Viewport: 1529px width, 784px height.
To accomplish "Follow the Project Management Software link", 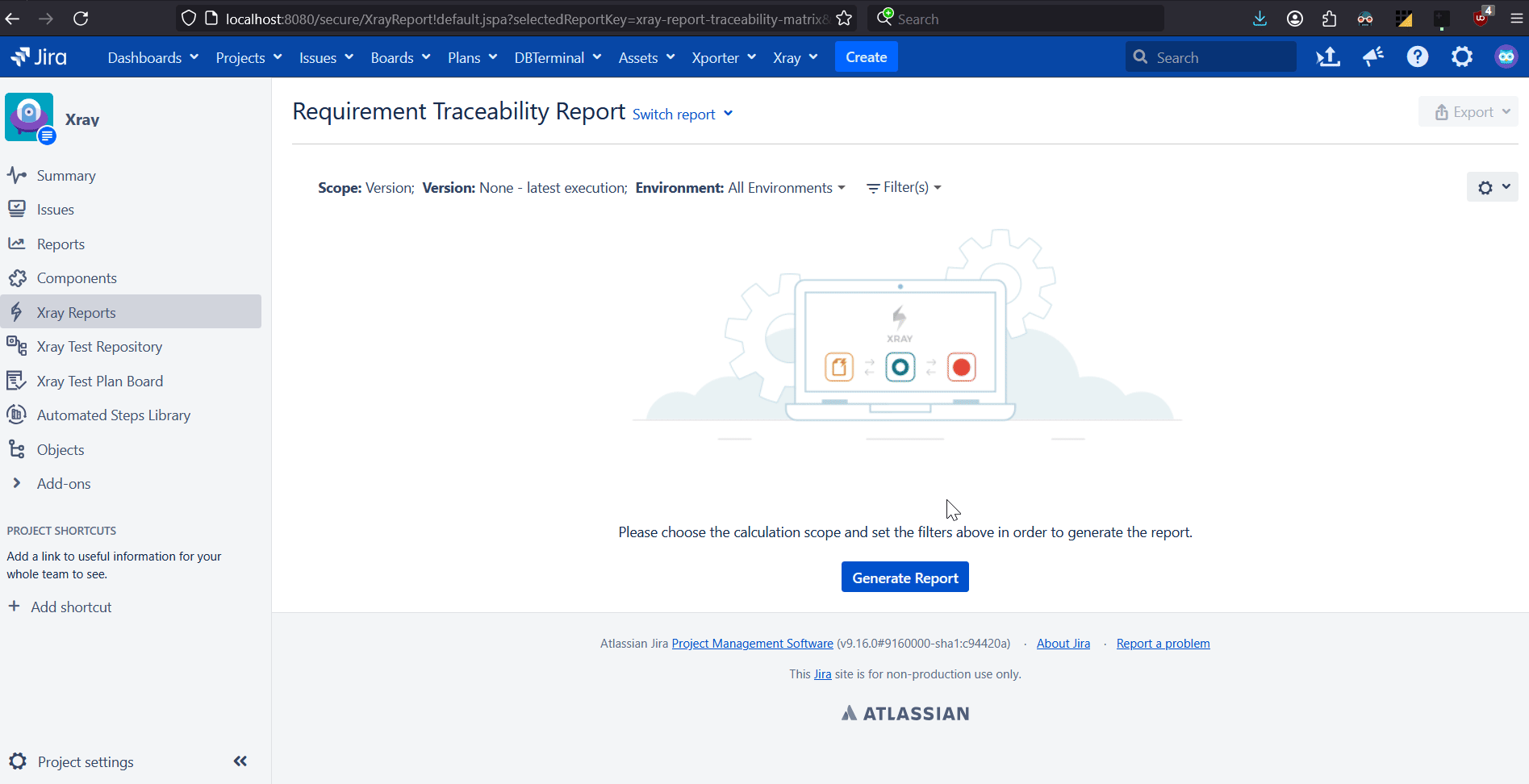I will coord(752,644).
